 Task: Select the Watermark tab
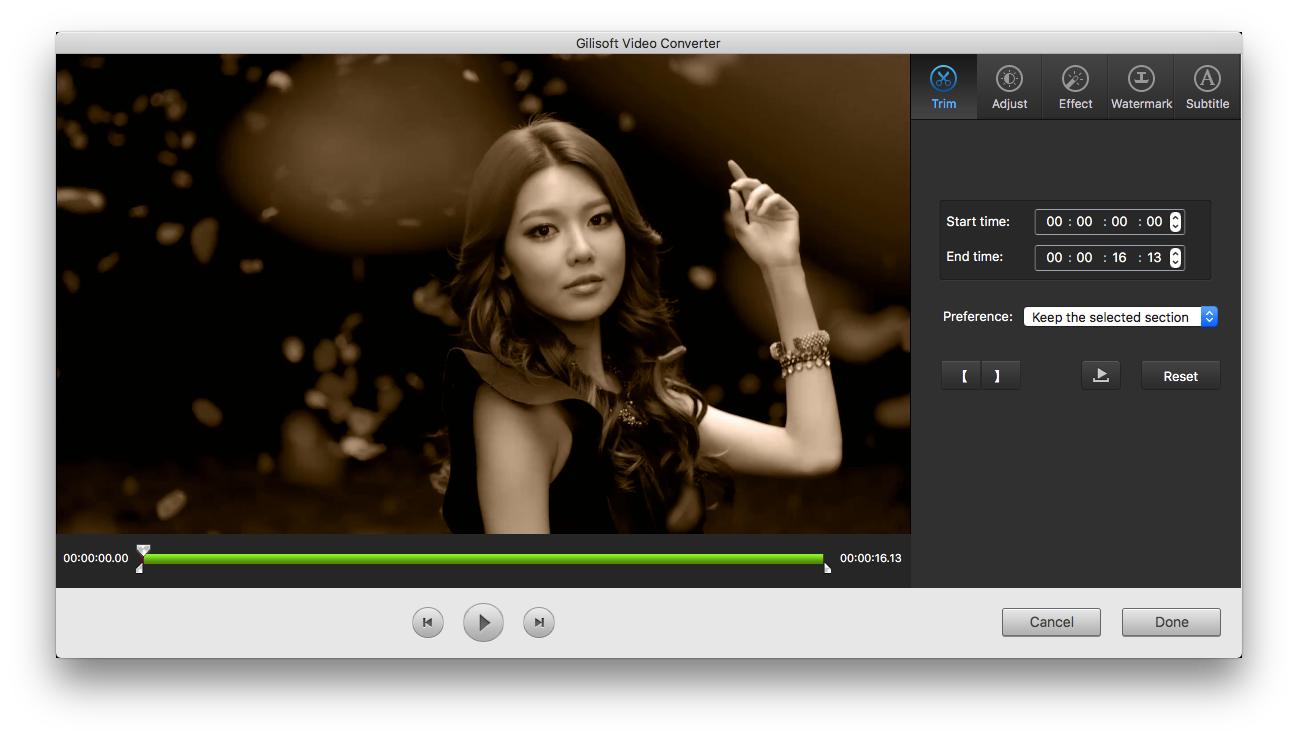coord(1141,87)
